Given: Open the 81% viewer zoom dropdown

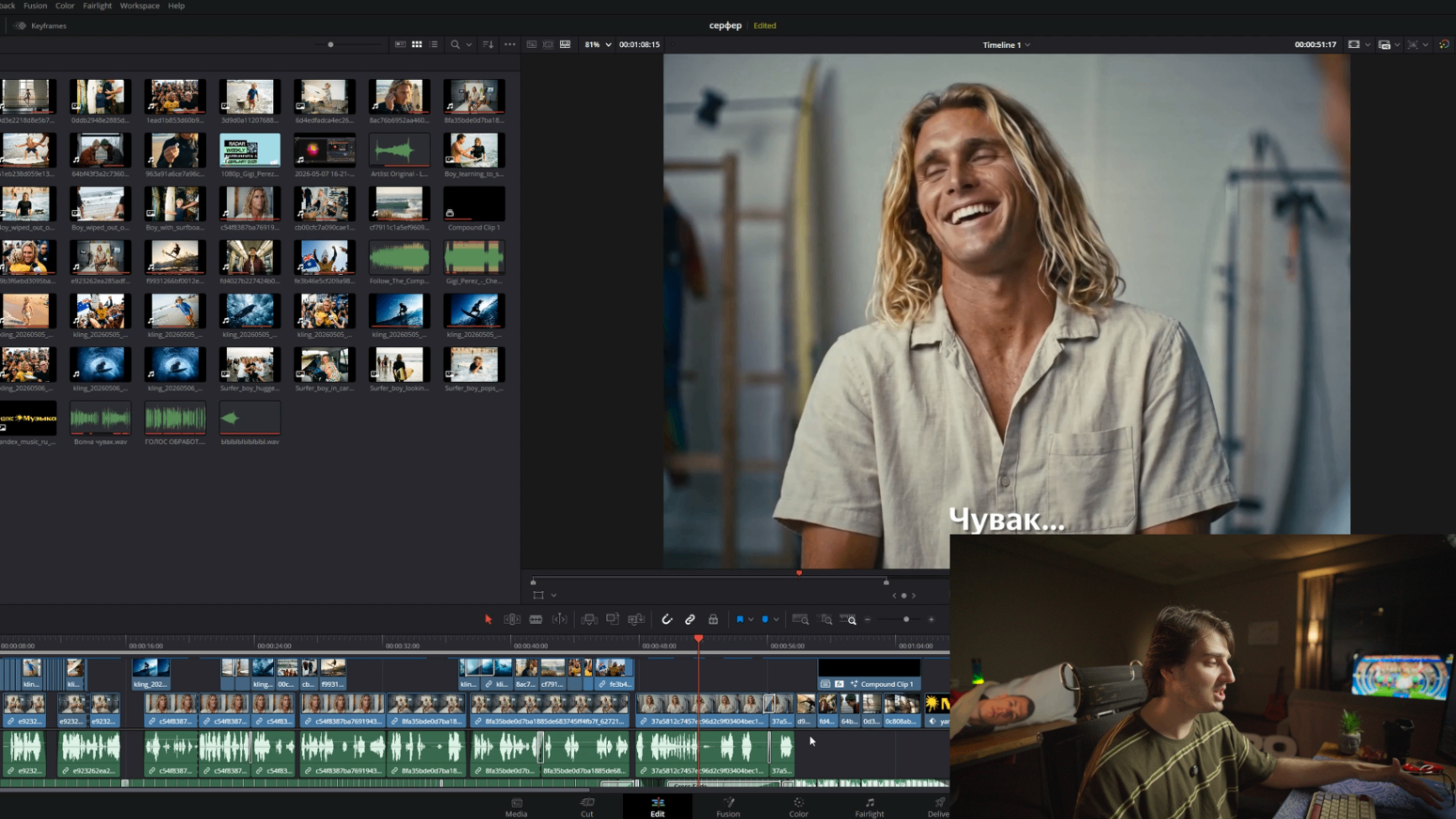Looking at the screenshot, I should tap(598, 45).
